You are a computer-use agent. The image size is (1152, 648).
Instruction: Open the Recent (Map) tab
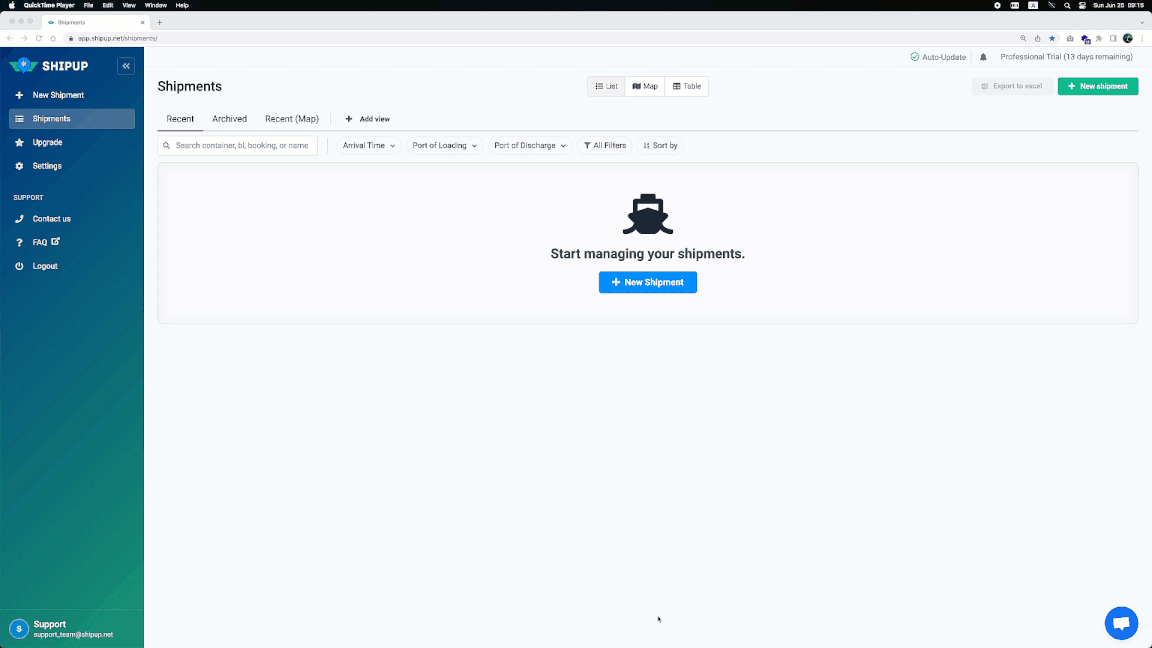292,119
